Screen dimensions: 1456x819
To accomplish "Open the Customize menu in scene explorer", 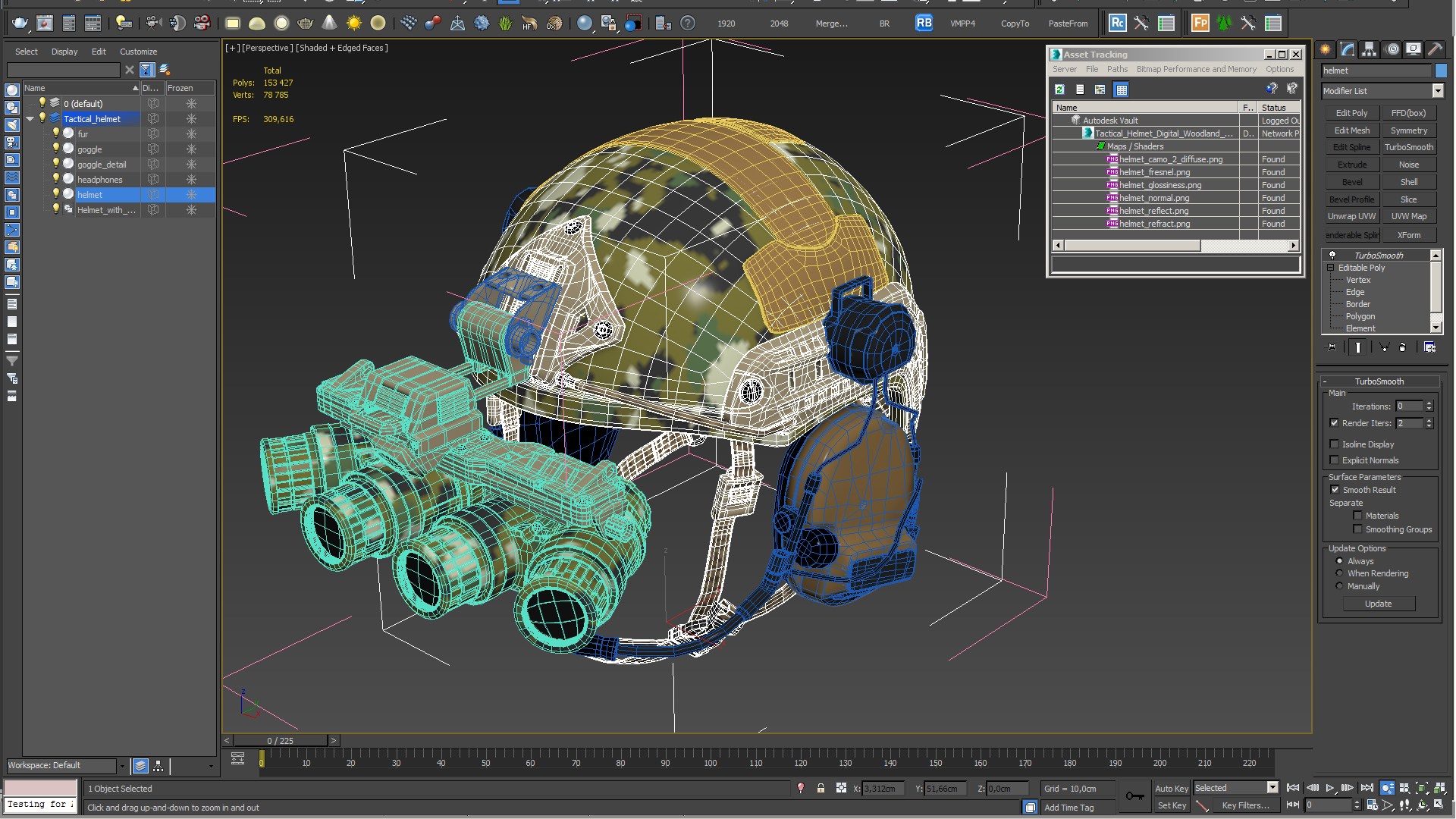I will pos(138,52).
